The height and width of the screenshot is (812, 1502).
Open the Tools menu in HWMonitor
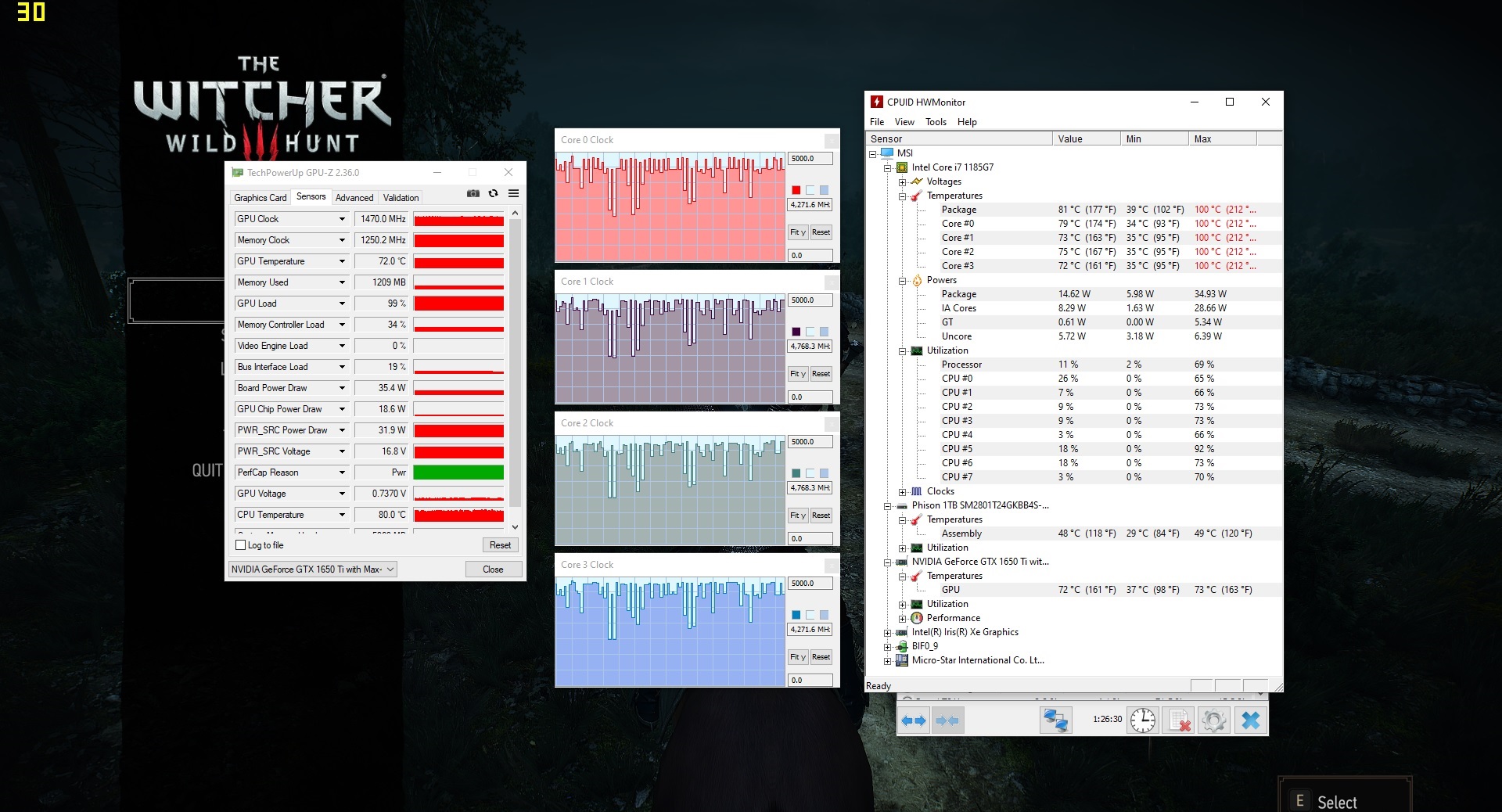[936, 122]
